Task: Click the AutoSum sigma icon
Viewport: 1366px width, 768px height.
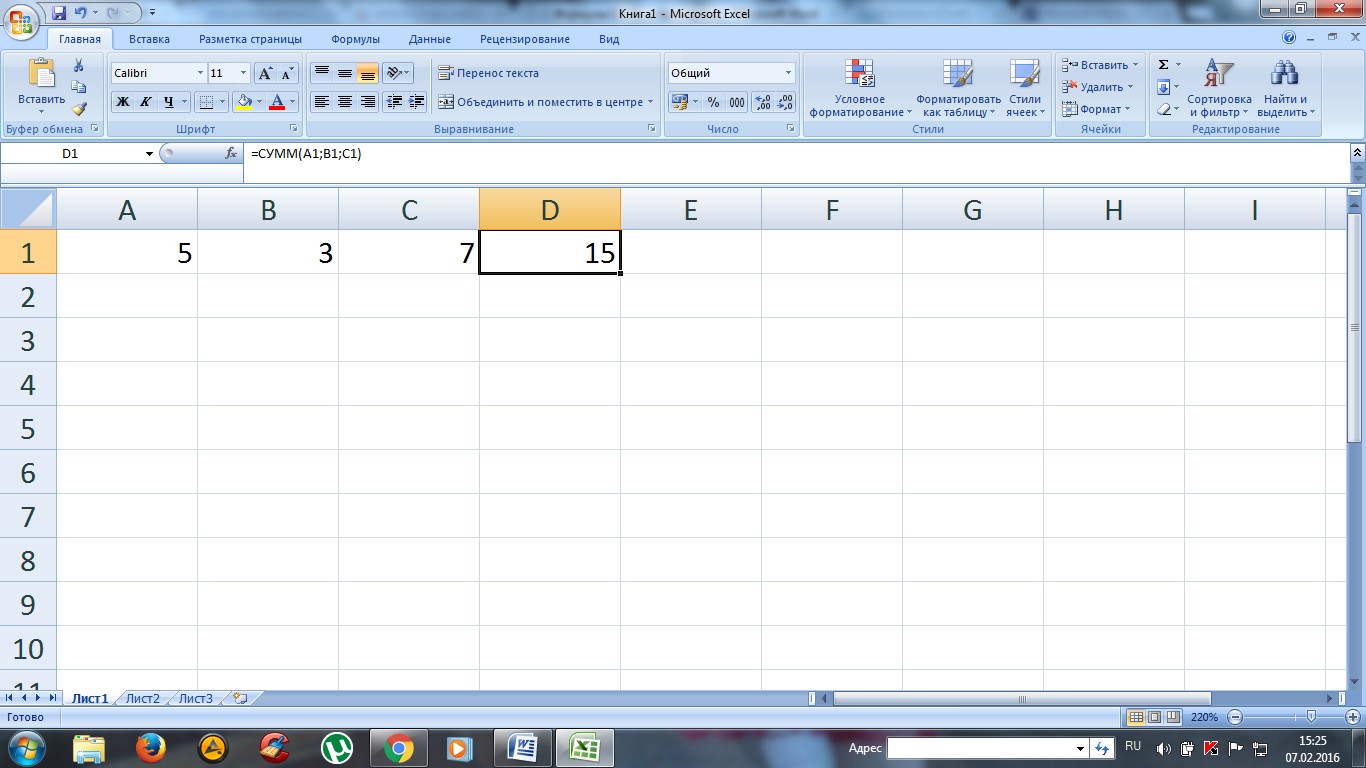Action: pyautogui.click(x=1163, y=65)
